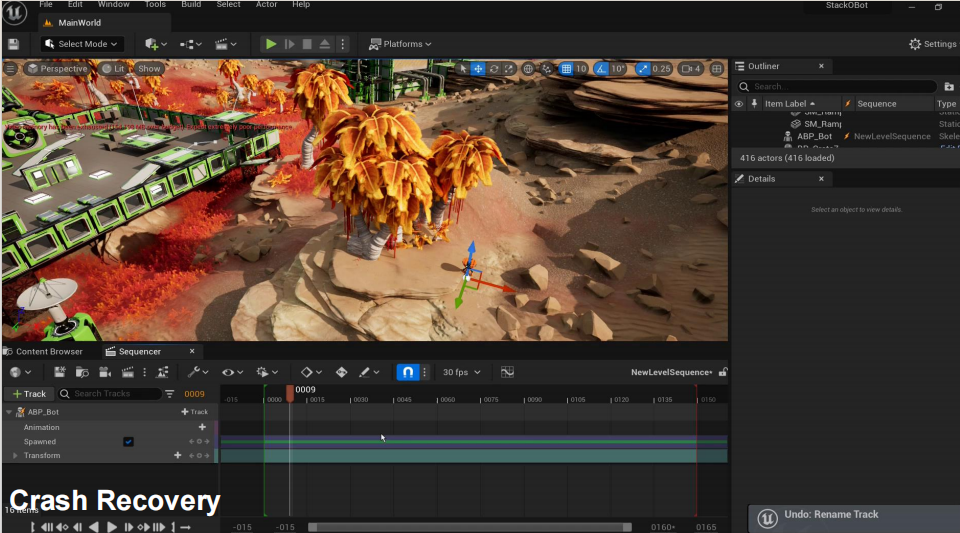This screenshot has width=960, height=533.
Task: Click the green add Track button
Action: click(28, 394)
